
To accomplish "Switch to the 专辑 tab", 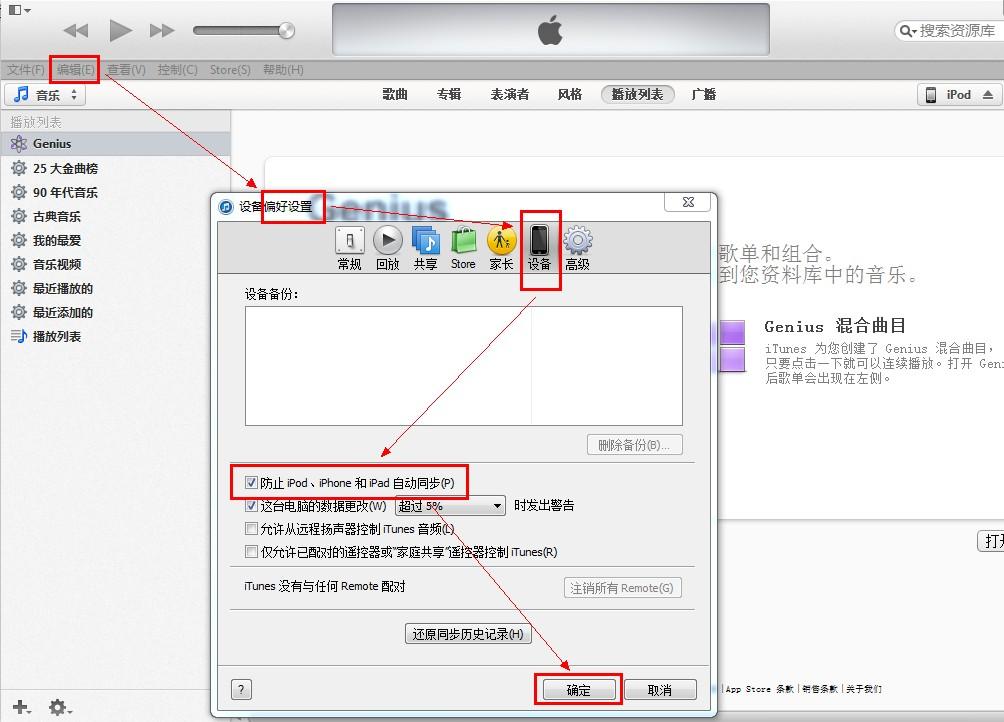I will point(449,95).
